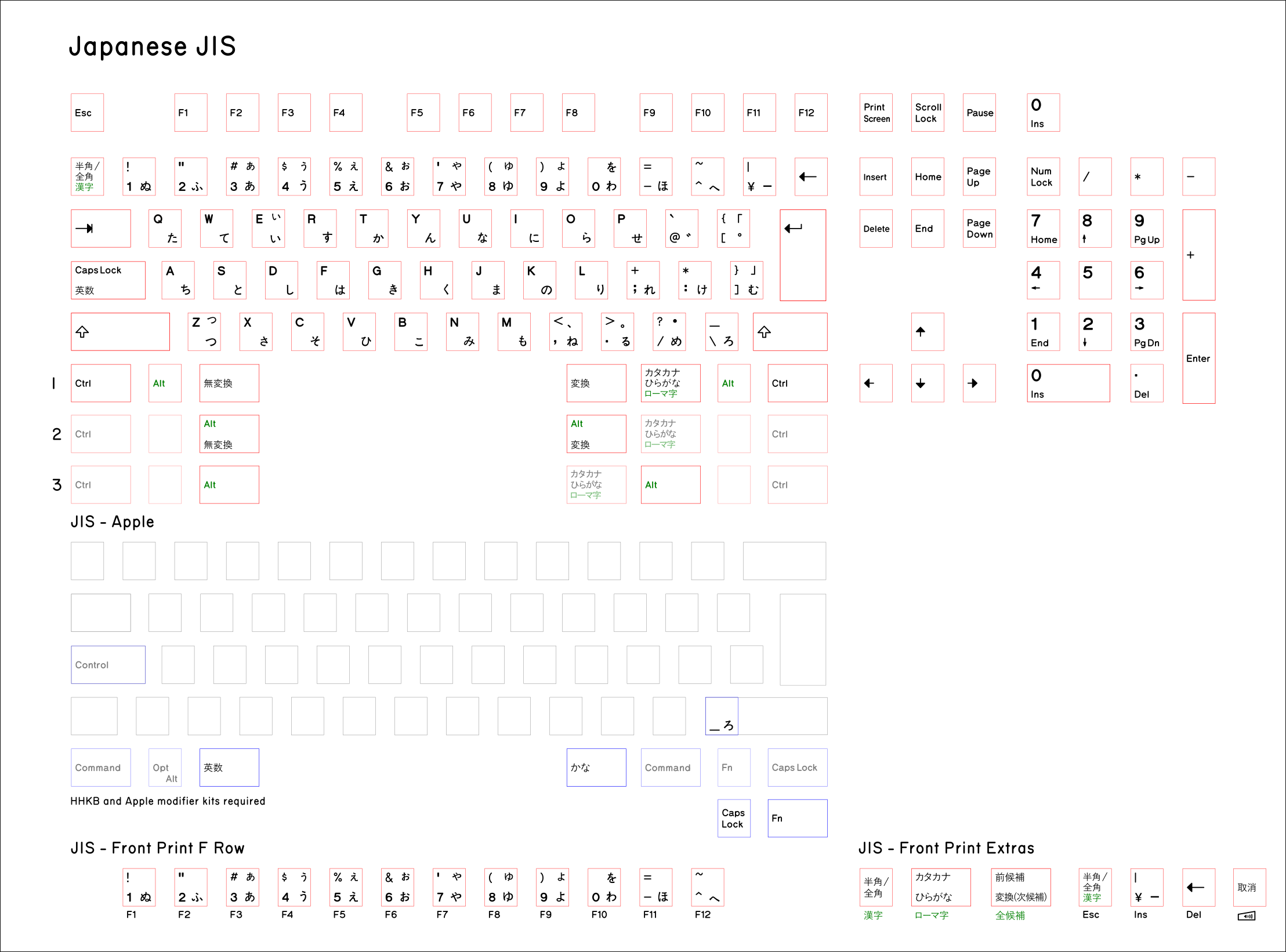Click the down arrow cursor key
Image resolution: width=1286 pixels, height=952 pixels.
pyautogui.click(x=927, y=383)
